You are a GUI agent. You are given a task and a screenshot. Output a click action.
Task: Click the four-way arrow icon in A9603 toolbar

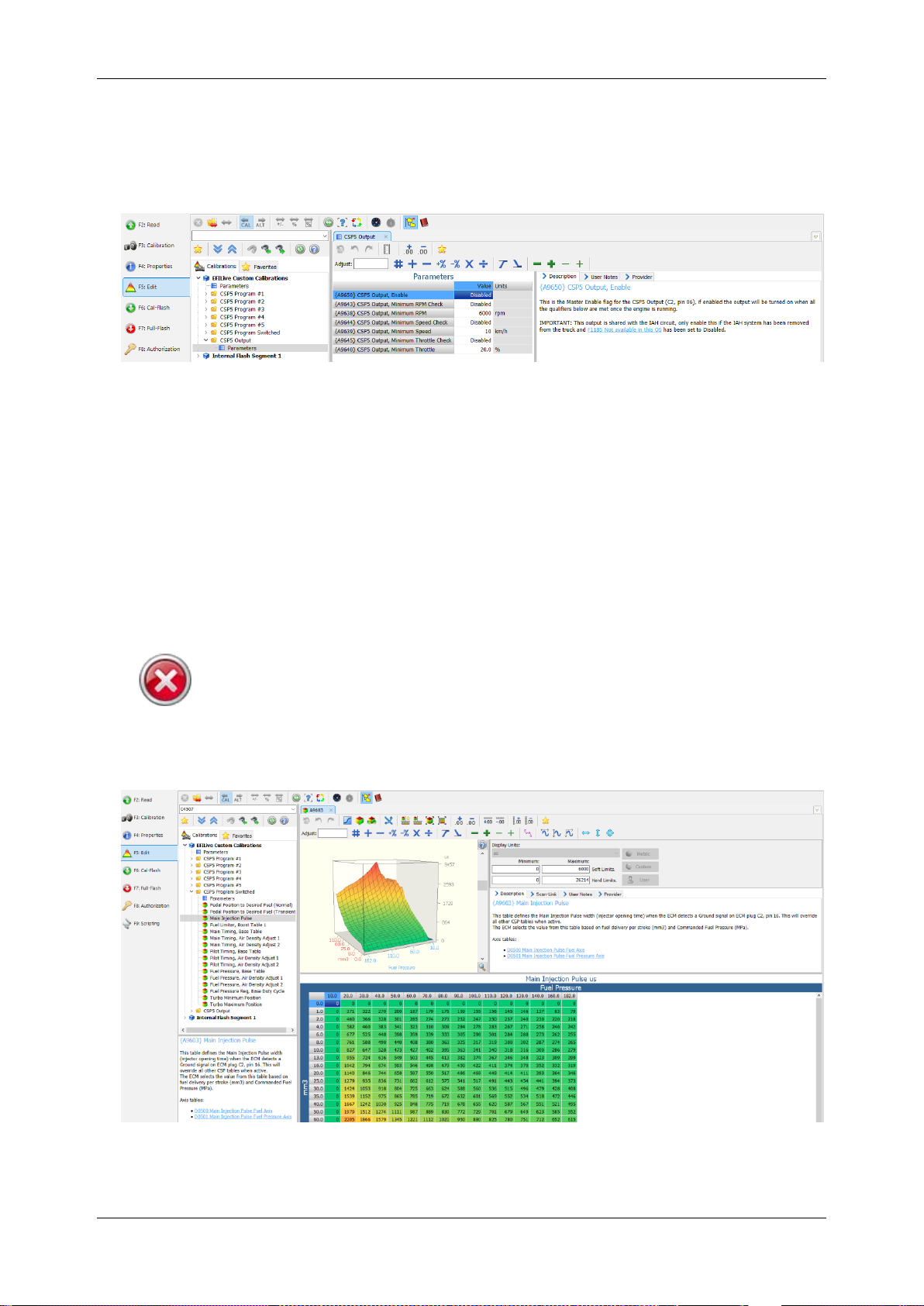point(610,833)
